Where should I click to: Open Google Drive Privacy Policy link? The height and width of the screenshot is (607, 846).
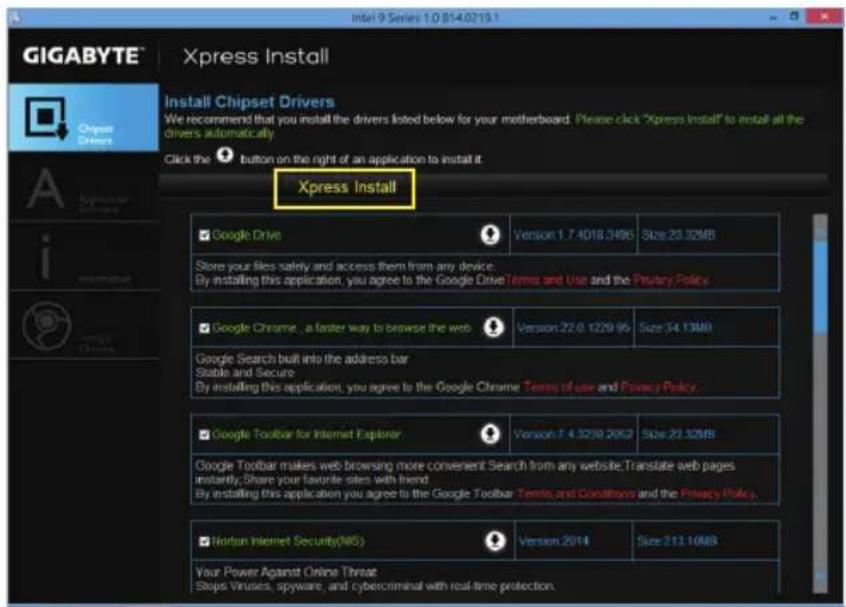(x=671, y=280)
